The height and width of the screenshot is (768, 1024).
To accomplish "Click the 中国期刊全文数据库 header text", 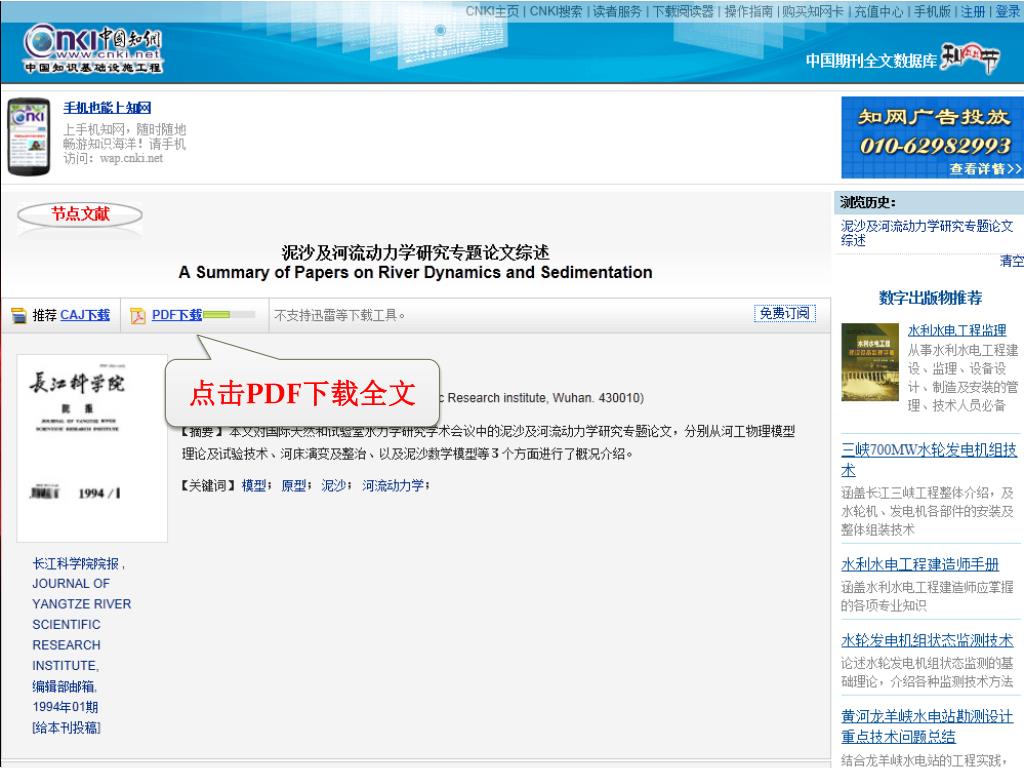I will click(871, 61).
